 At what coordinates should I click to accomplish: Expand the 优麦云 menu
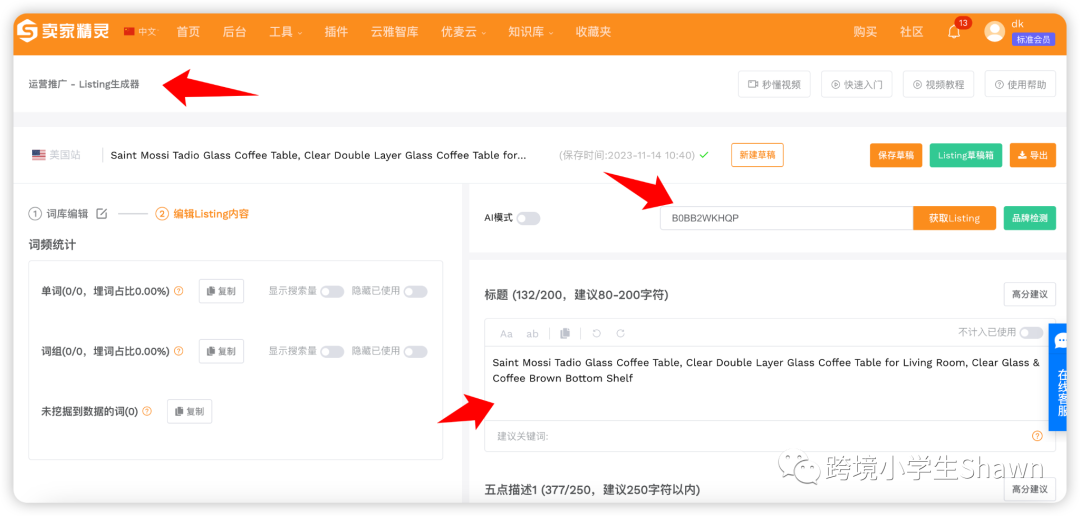(x=464, y=32)
